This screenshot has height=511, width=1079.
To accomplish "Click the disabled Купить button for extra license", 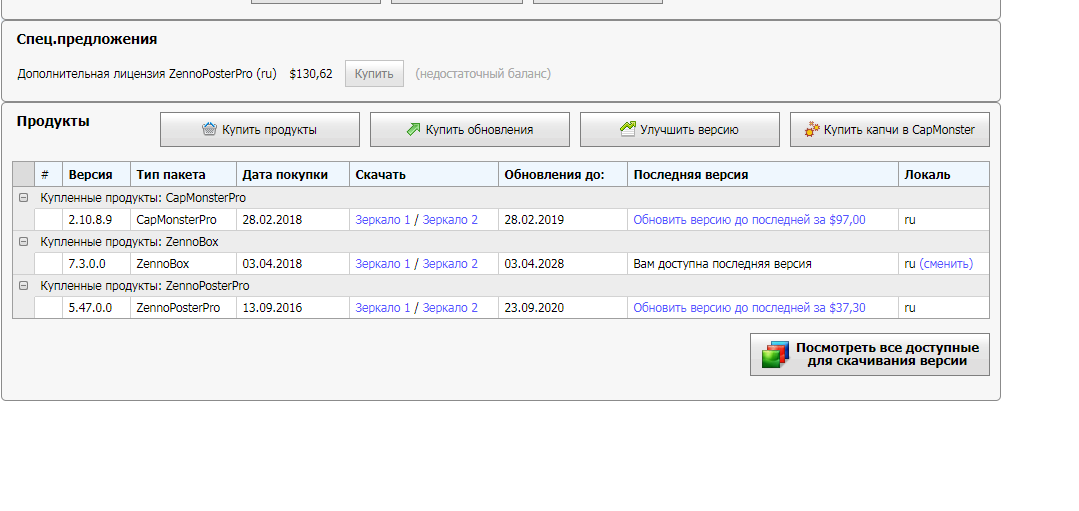I will click(374, 74).
